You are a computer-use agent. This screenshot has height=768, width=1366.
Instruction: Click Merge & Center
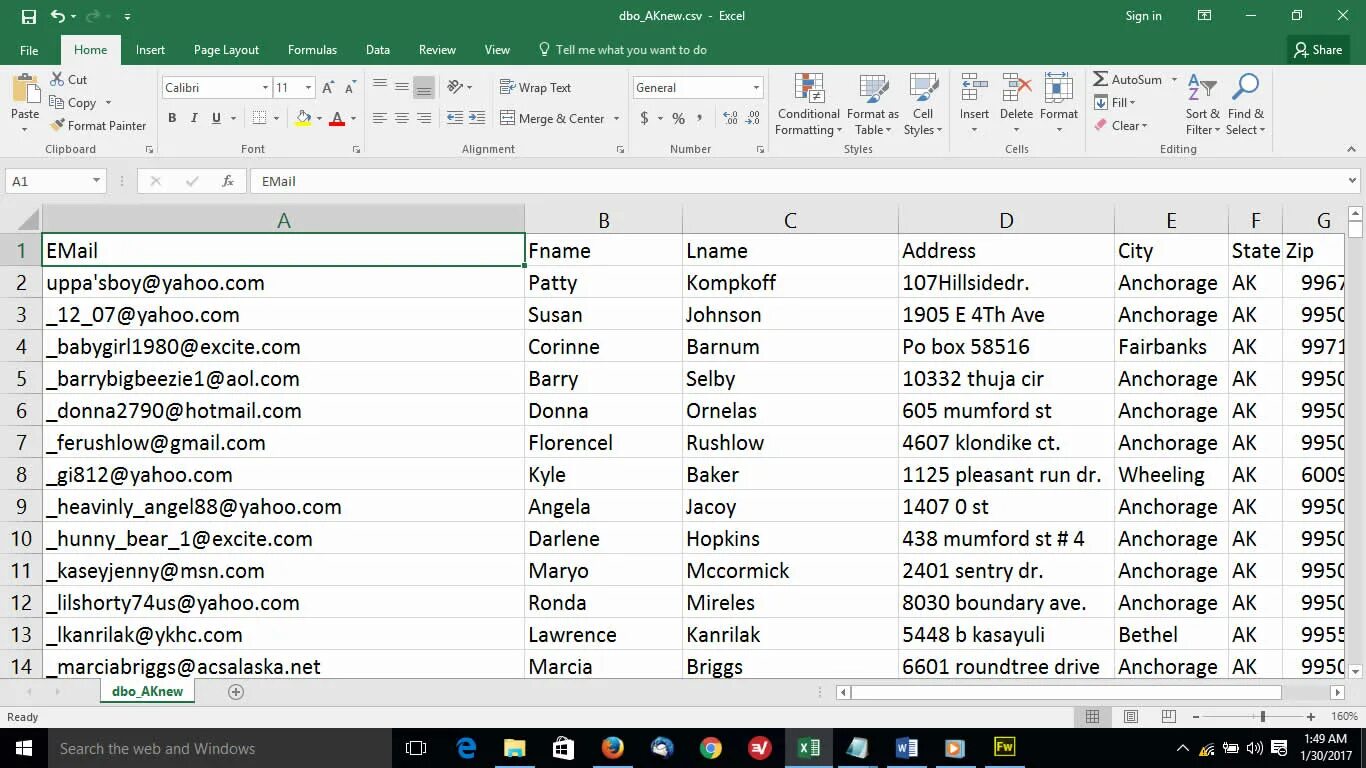[552, 118]
